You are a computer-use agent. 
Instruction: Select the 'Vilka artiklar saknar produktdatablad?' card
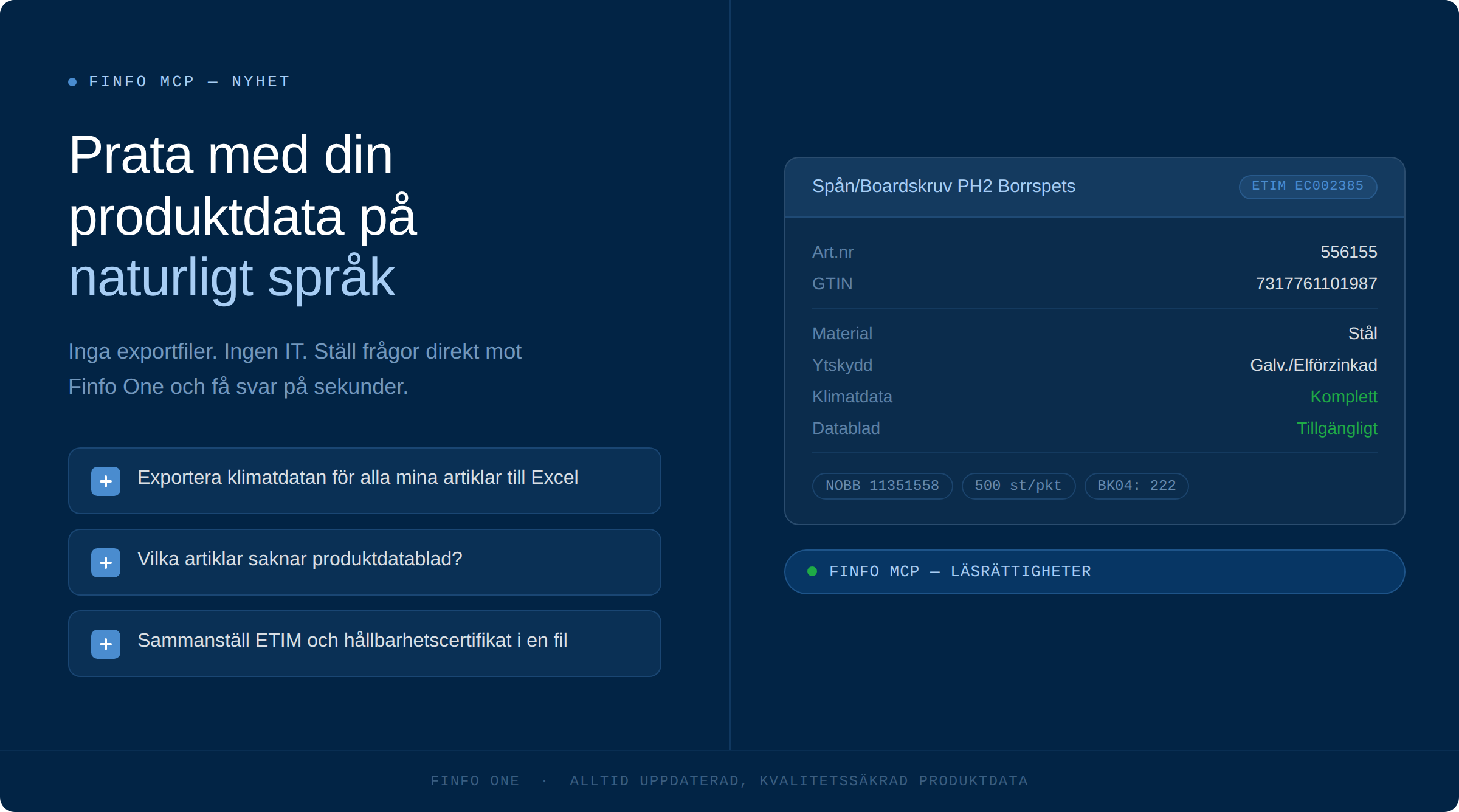point(365,562)
